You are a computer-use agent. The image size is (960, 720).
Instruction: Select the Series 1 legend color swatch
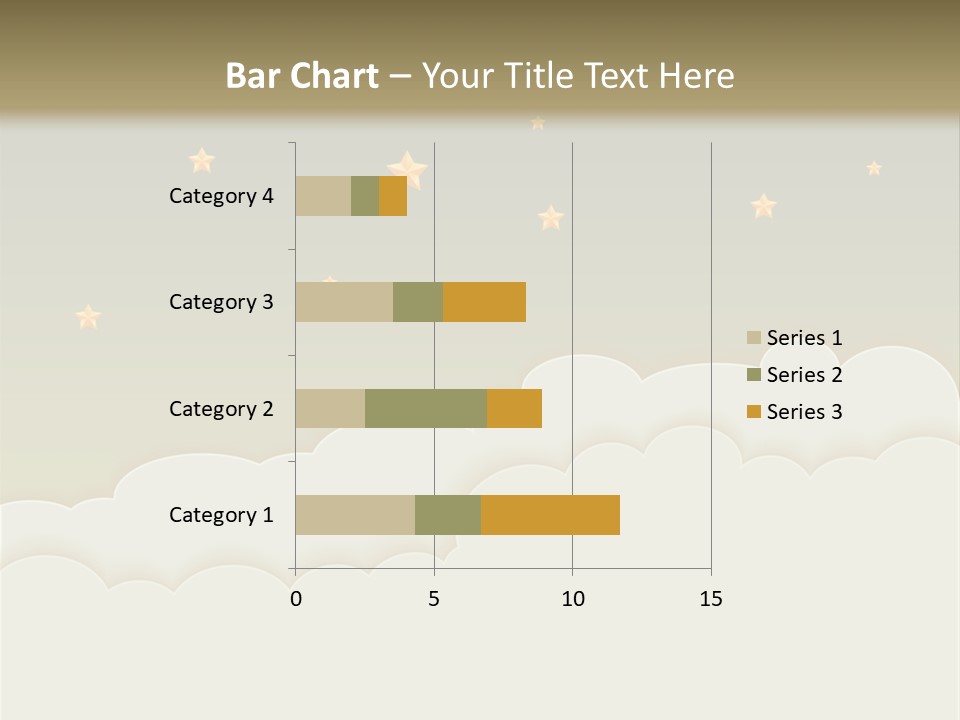coord(754,338)
